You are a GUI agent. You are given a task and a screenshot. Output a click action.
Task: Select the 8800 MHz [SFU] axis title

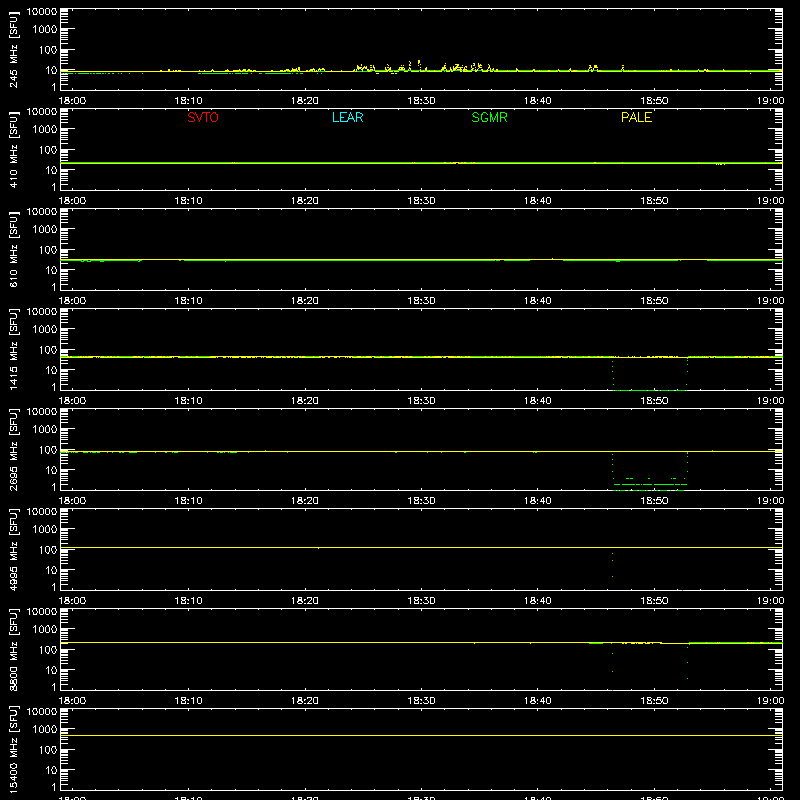tap(13, 650)
